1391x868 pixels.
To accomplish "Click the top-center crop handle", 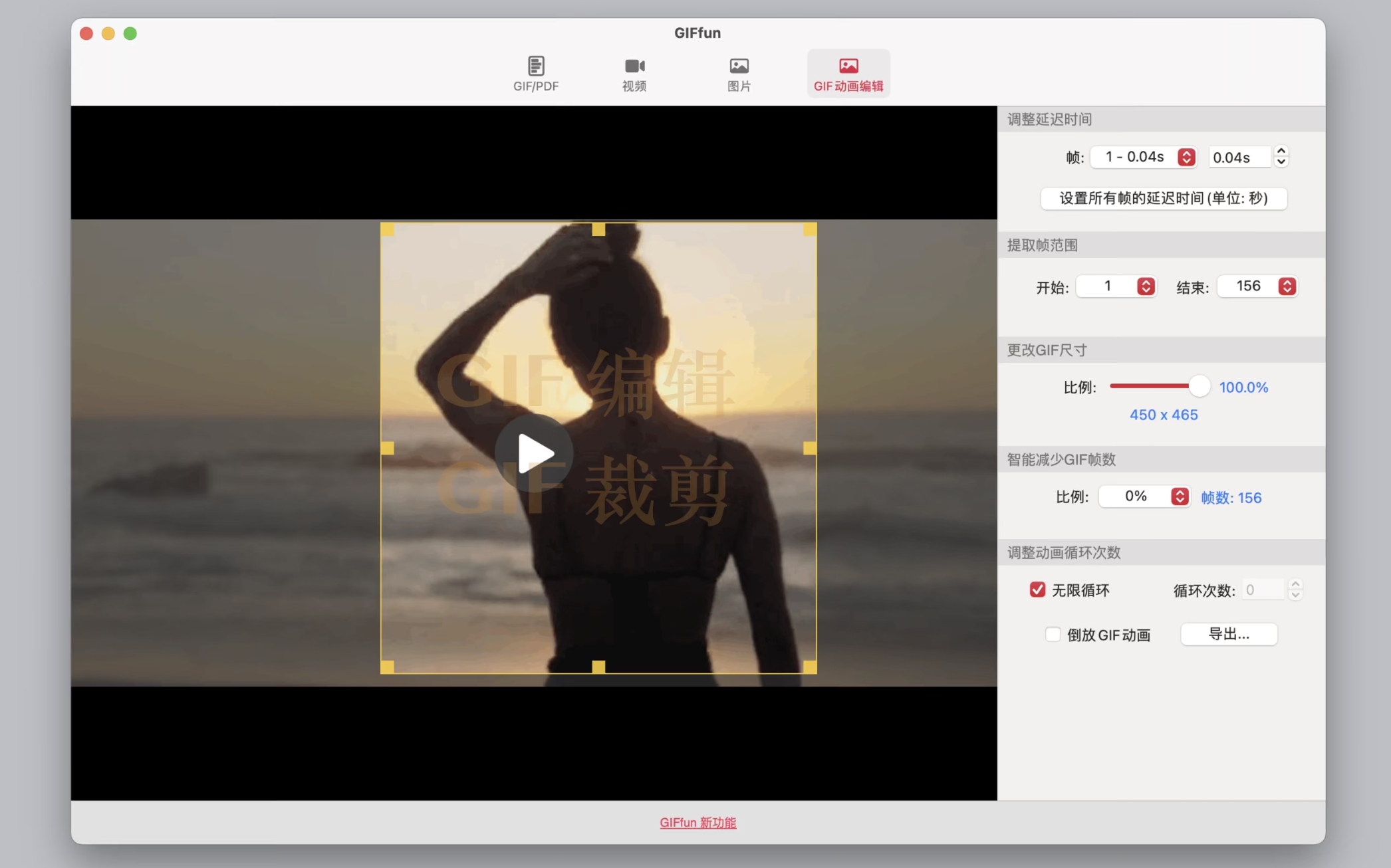I will tap(598, 229).
